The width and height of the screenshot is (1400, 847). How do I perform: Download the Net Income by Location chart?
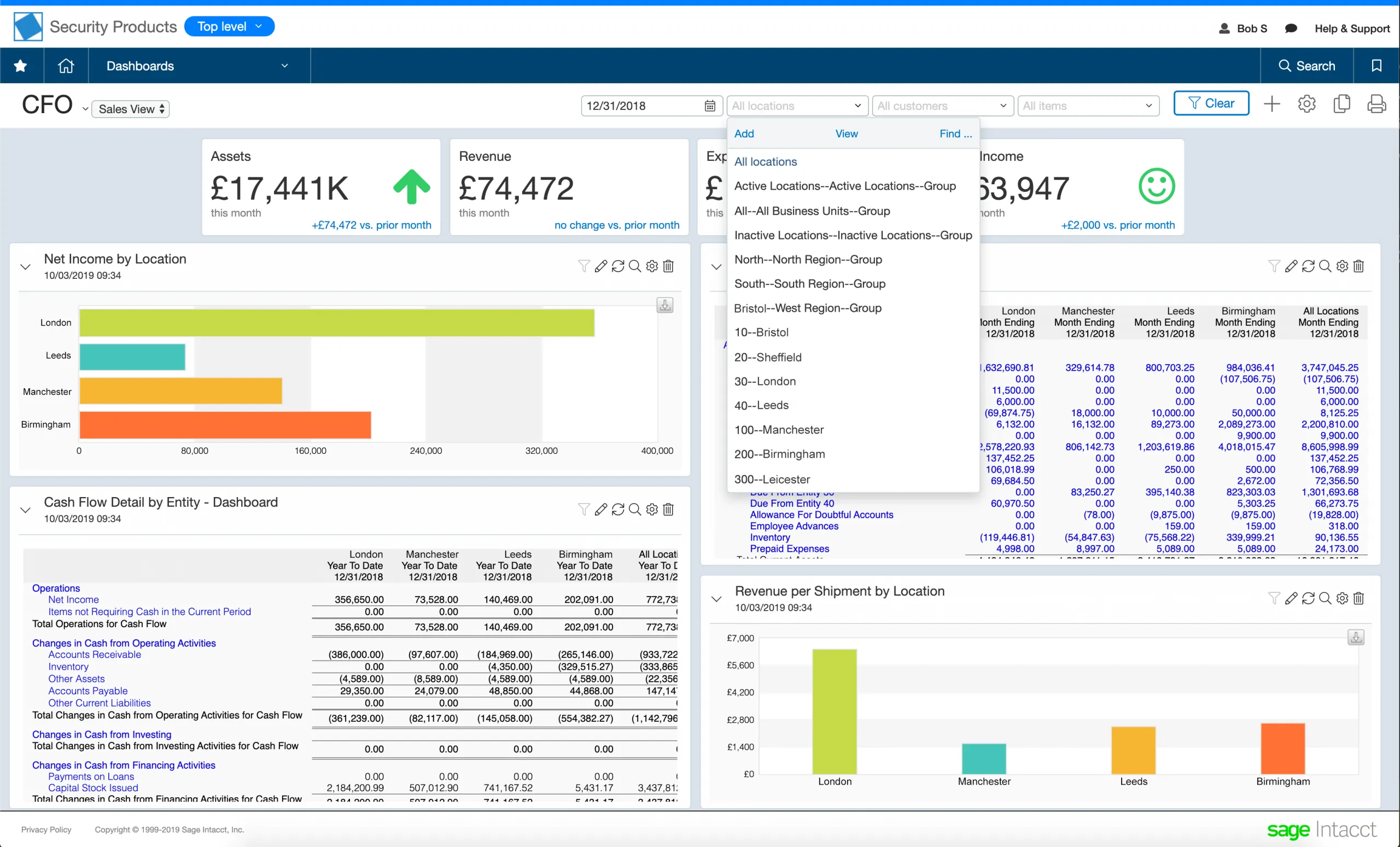pos(665,305)
